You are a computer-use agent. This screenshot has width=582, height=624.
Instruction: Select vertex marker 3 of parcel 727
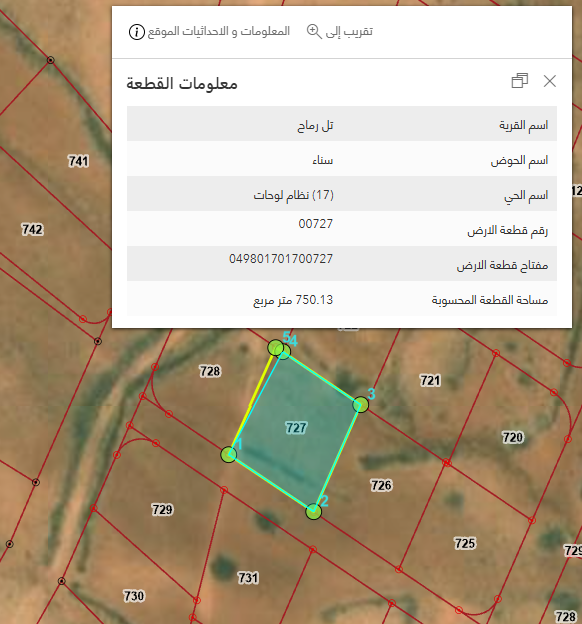click(x=361, y=405)
